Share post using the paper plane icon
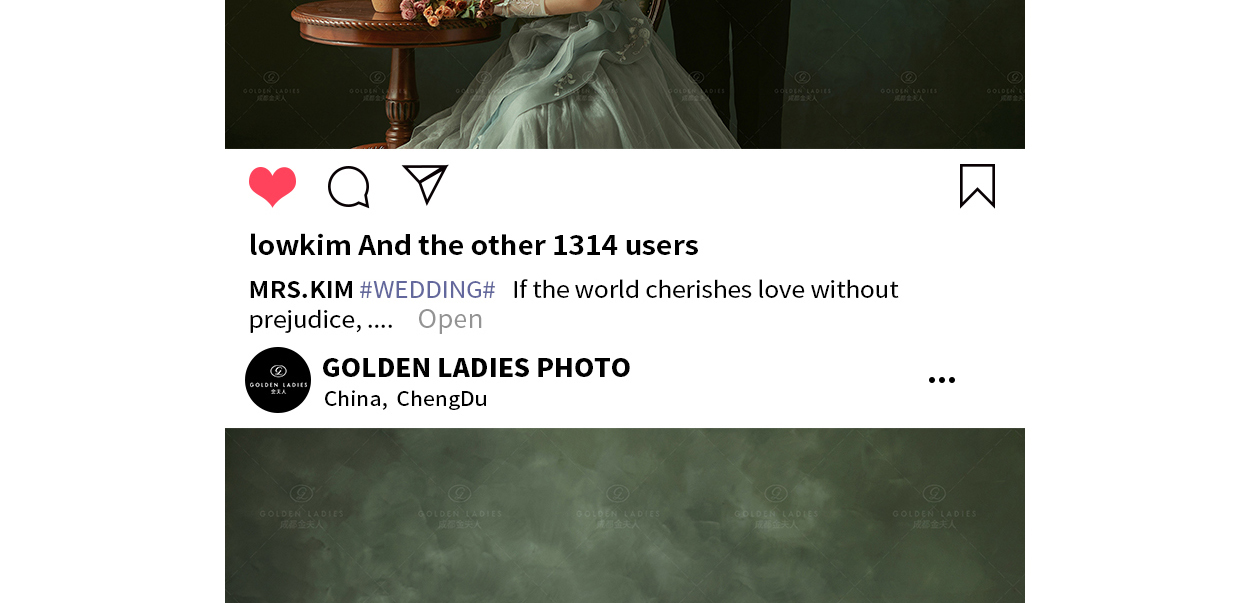 click(x=425, y=185)
